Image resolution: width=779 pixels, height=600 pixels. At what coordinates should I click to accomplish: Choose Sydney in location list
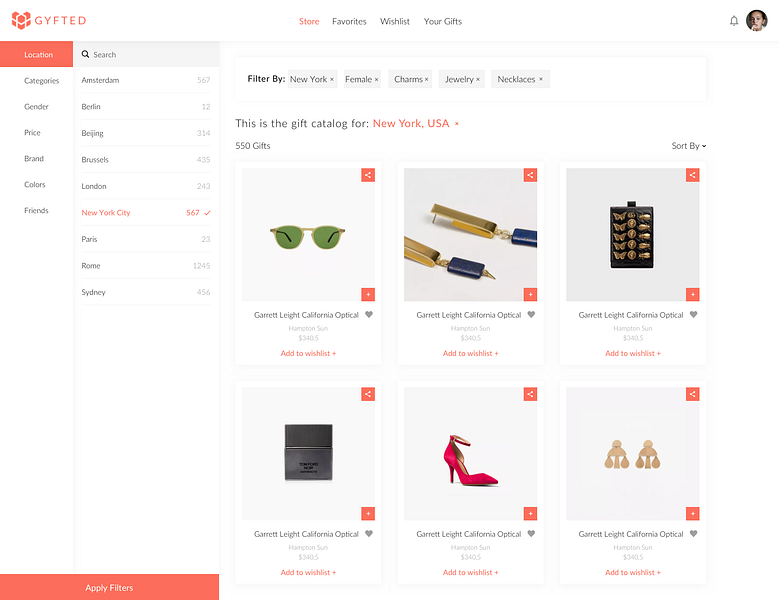pyautogui.click(x=146, y=292)
